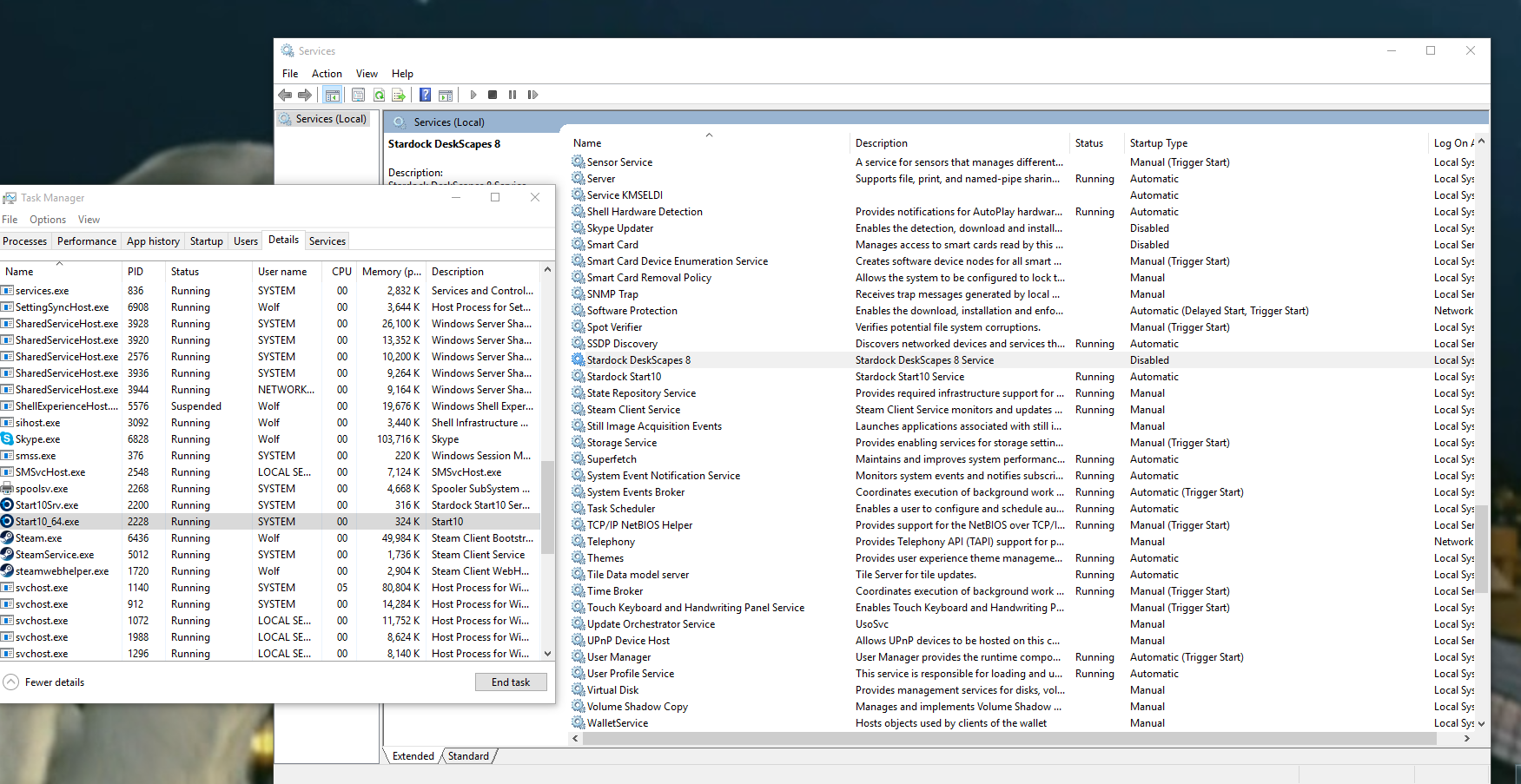
Task: Click the Start Service play icon
Action: pyautogui.click(x=473, y=95)
